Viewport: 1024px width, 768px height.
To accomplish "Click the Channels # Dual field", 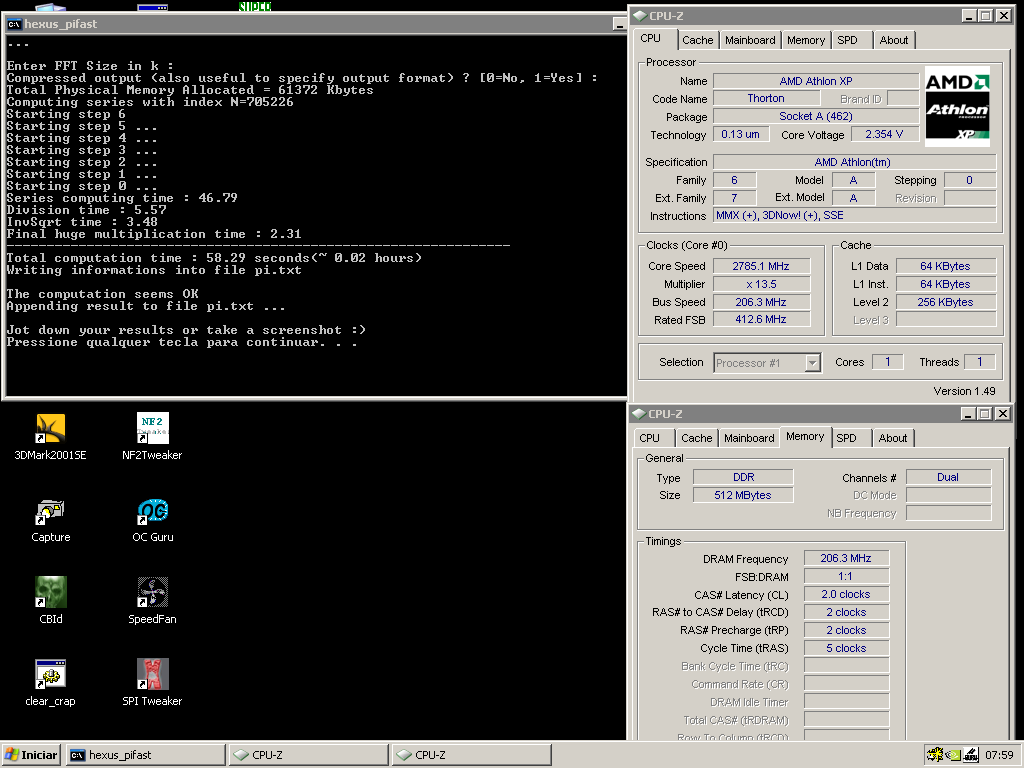I will (948, 477).
